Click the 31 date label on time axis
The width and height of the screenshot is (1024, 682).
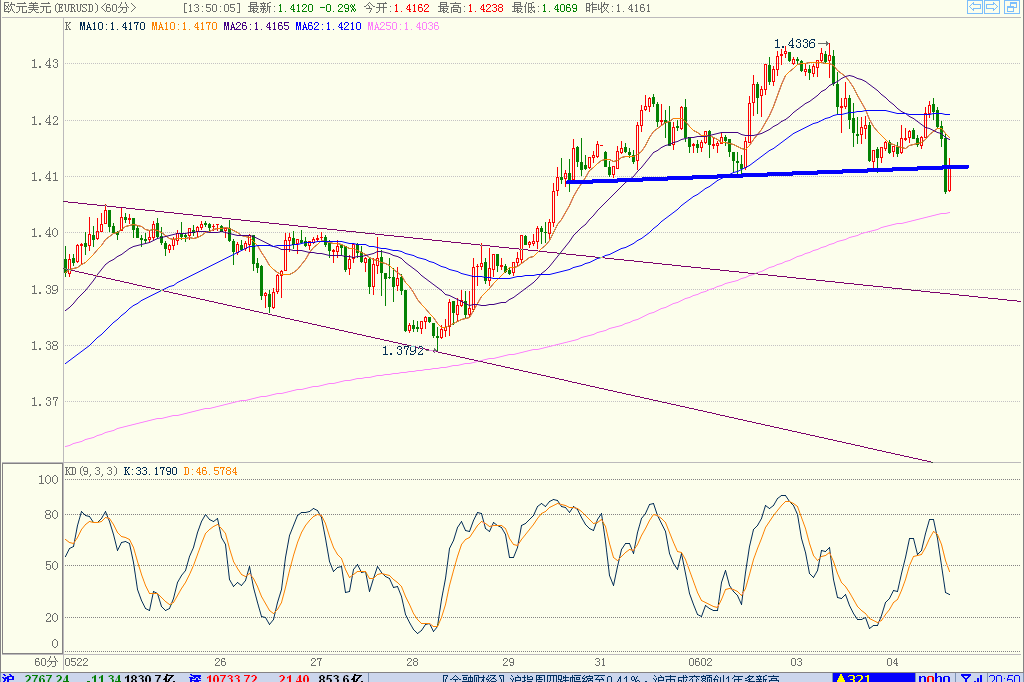600,662
